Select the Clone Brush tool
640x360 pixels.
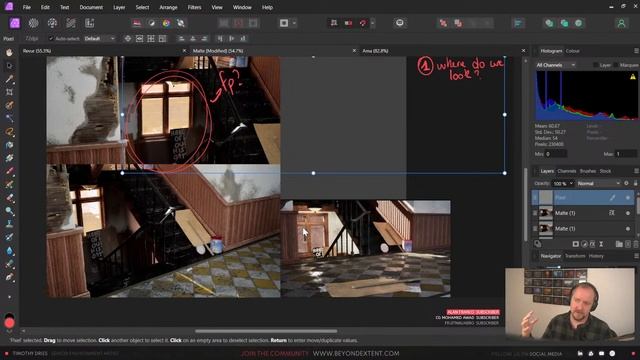pyautogui.click(x=9, y=224)
